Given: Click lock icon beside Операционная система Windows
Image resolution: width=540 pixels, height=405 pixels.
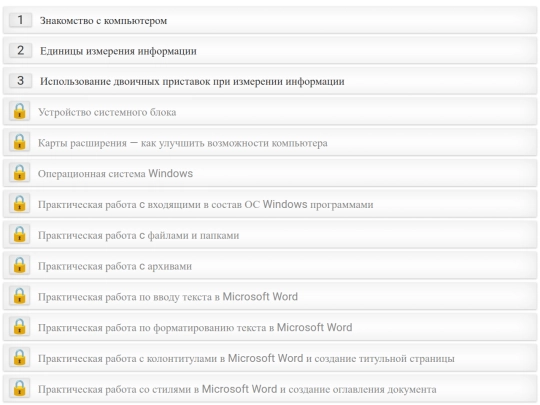Looking at the screenshot, I should [x=20, y=173].
